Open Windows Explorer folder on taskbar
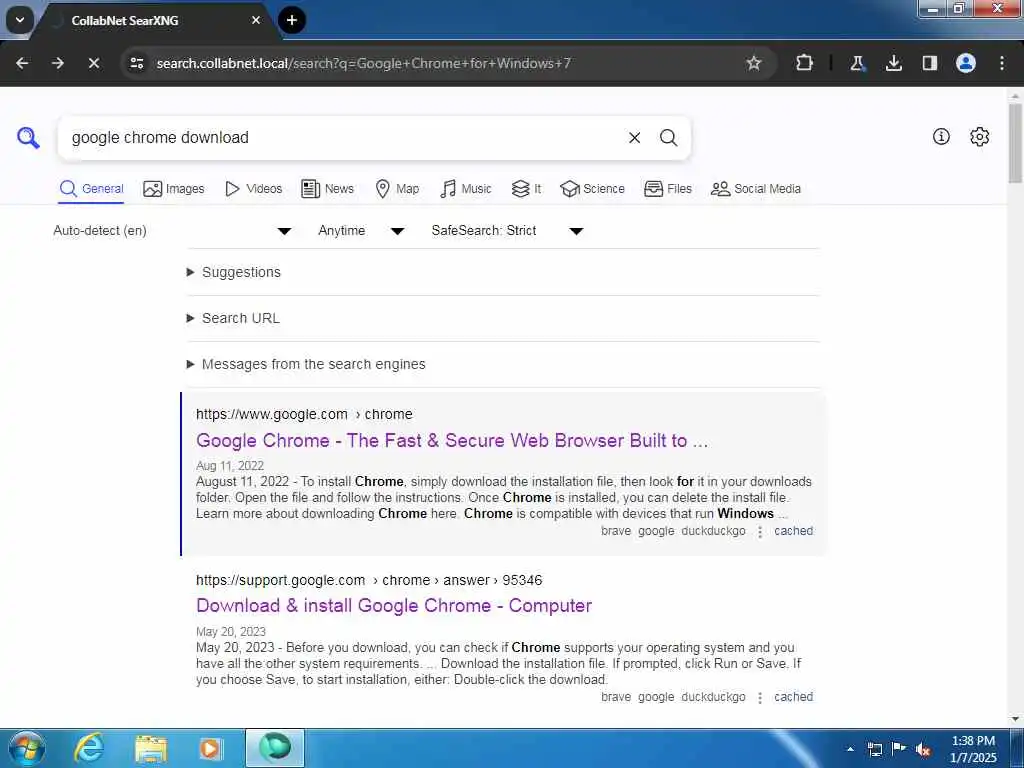Screen dimensions: 1024x768 pos(151,748)
